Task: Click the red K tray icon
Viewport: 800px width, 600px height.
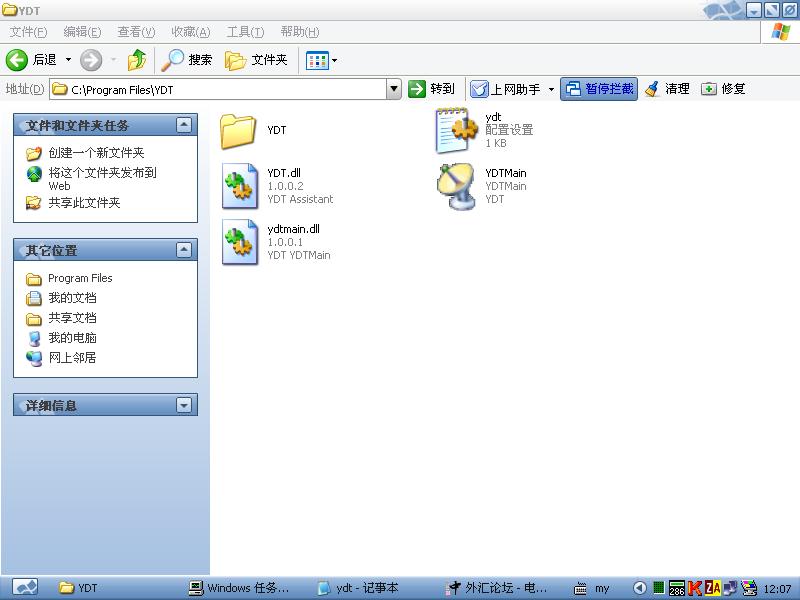Action: [x=694, y=588]
